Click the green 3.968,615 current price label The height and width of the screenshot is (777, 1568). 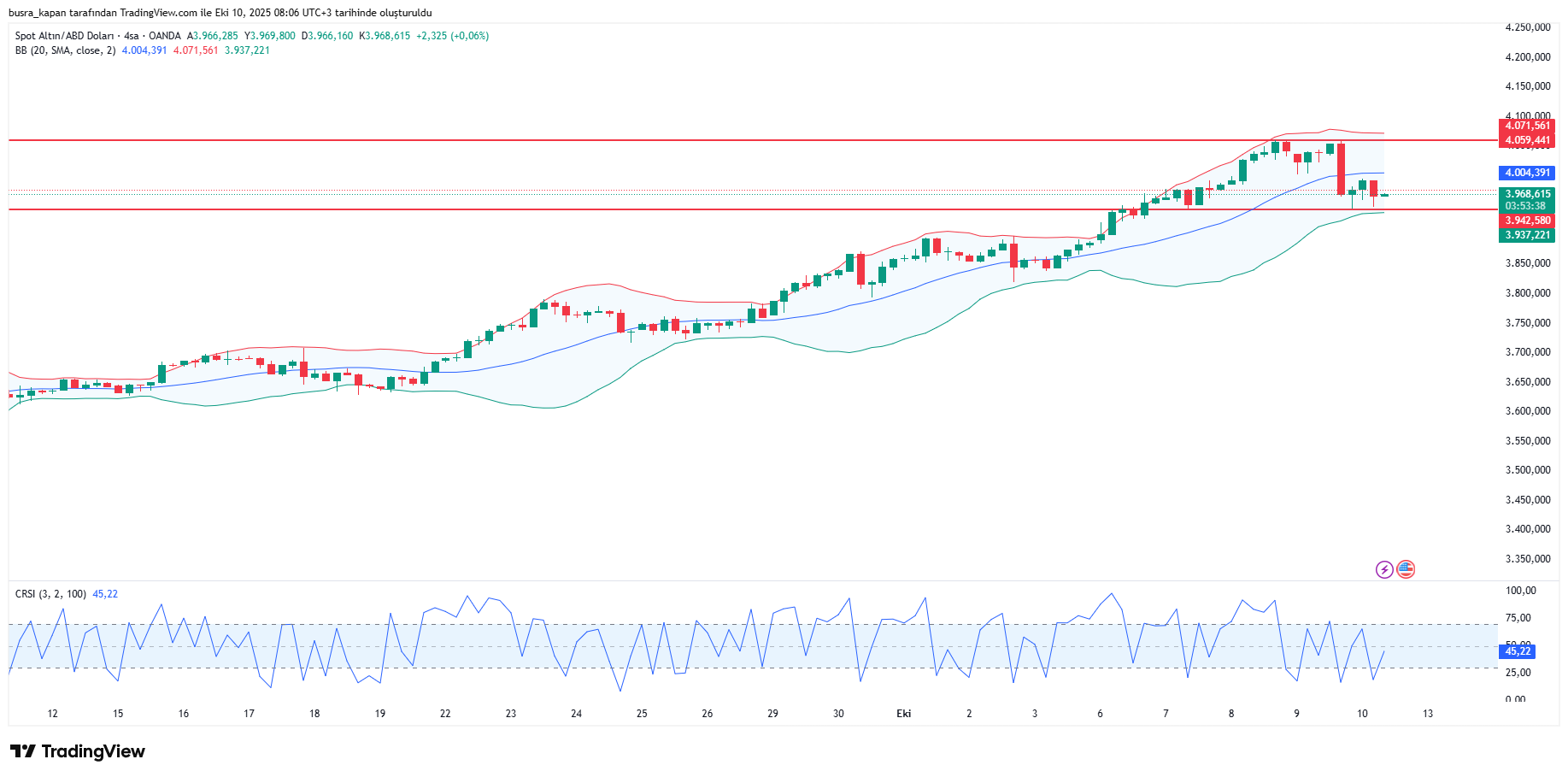[1527, 195]
